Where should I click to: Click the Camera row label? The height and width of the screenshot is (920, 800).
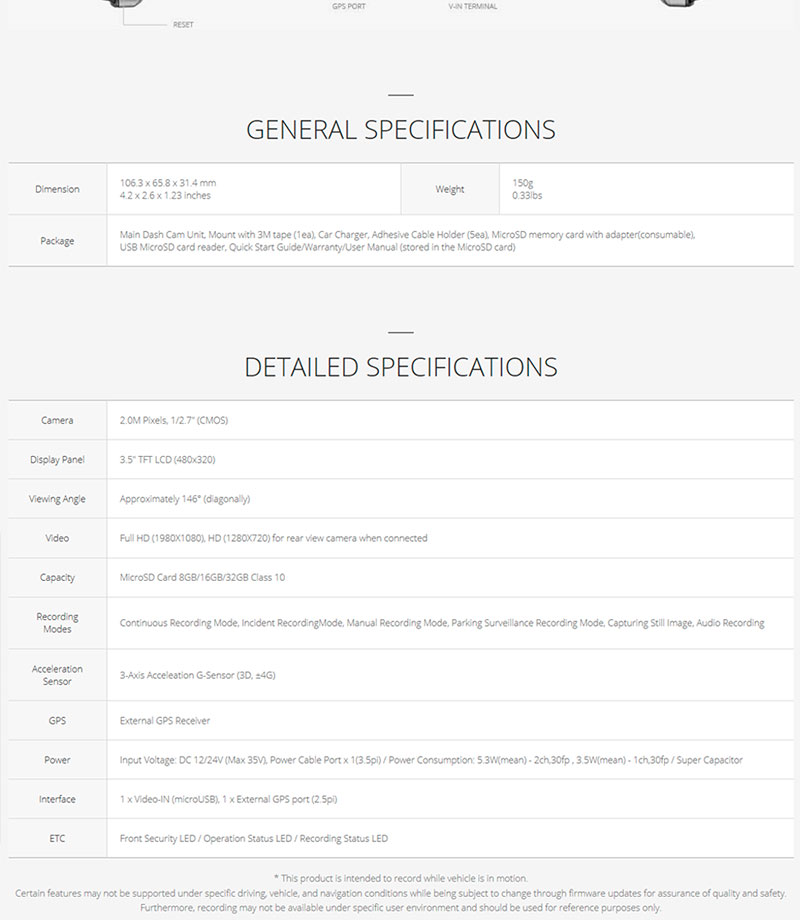(x=57, y=421)
